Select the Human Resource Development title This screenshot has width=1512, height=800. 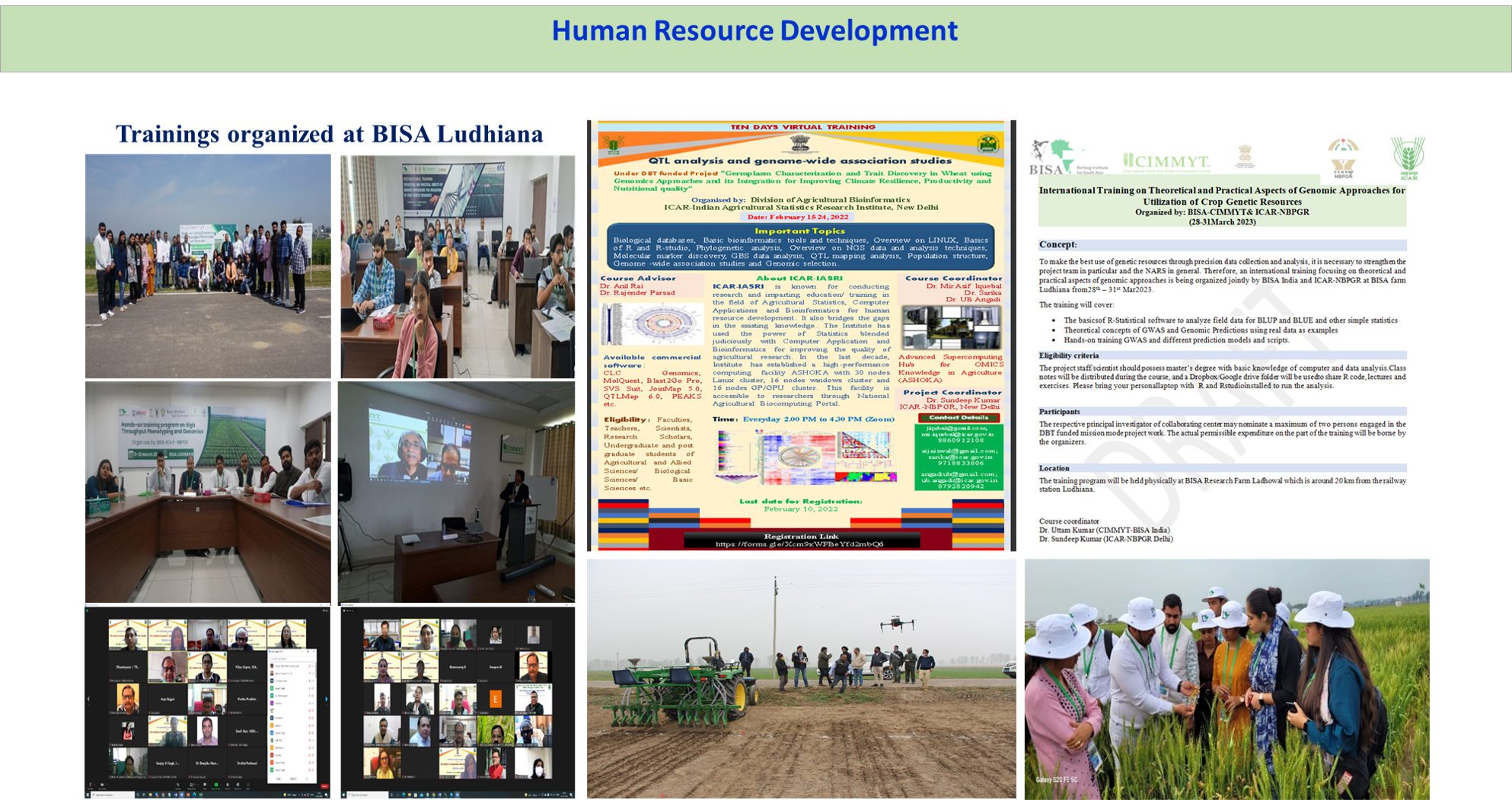click(x=754, y=31)
